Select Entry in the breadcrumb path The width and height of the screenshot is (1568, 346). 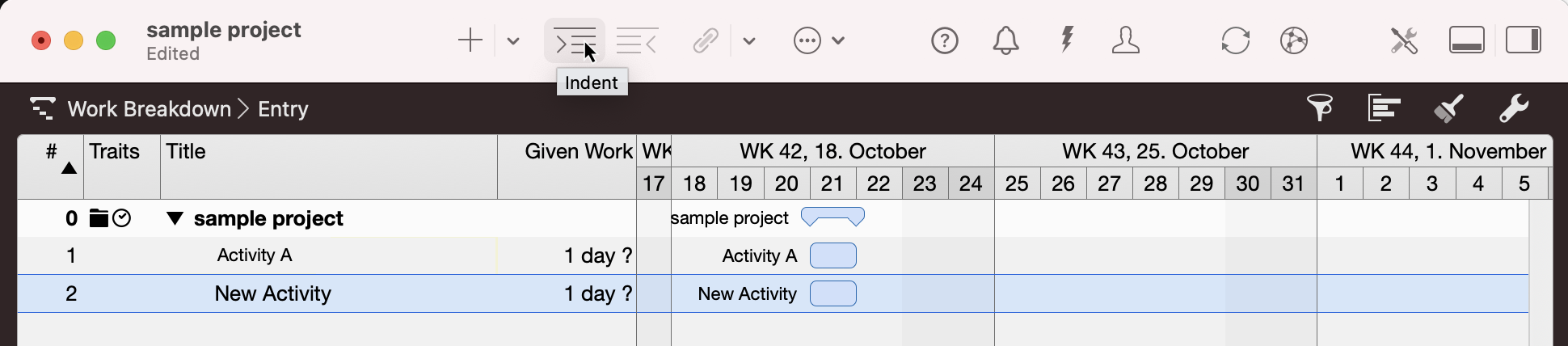point(283,109)
